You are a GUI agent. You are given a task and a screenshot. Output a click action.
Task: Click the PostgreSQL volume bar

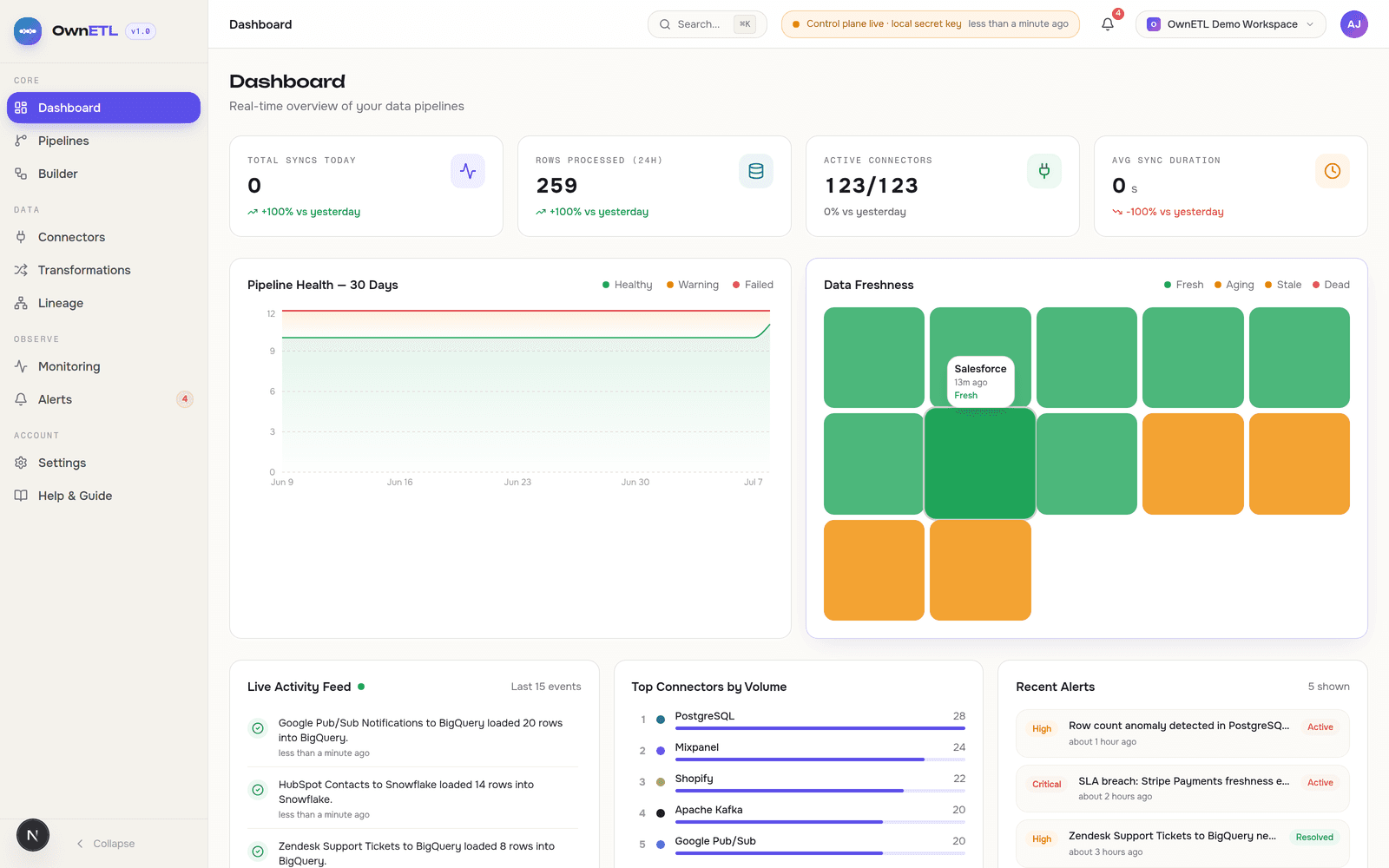(x=820, y=728)
